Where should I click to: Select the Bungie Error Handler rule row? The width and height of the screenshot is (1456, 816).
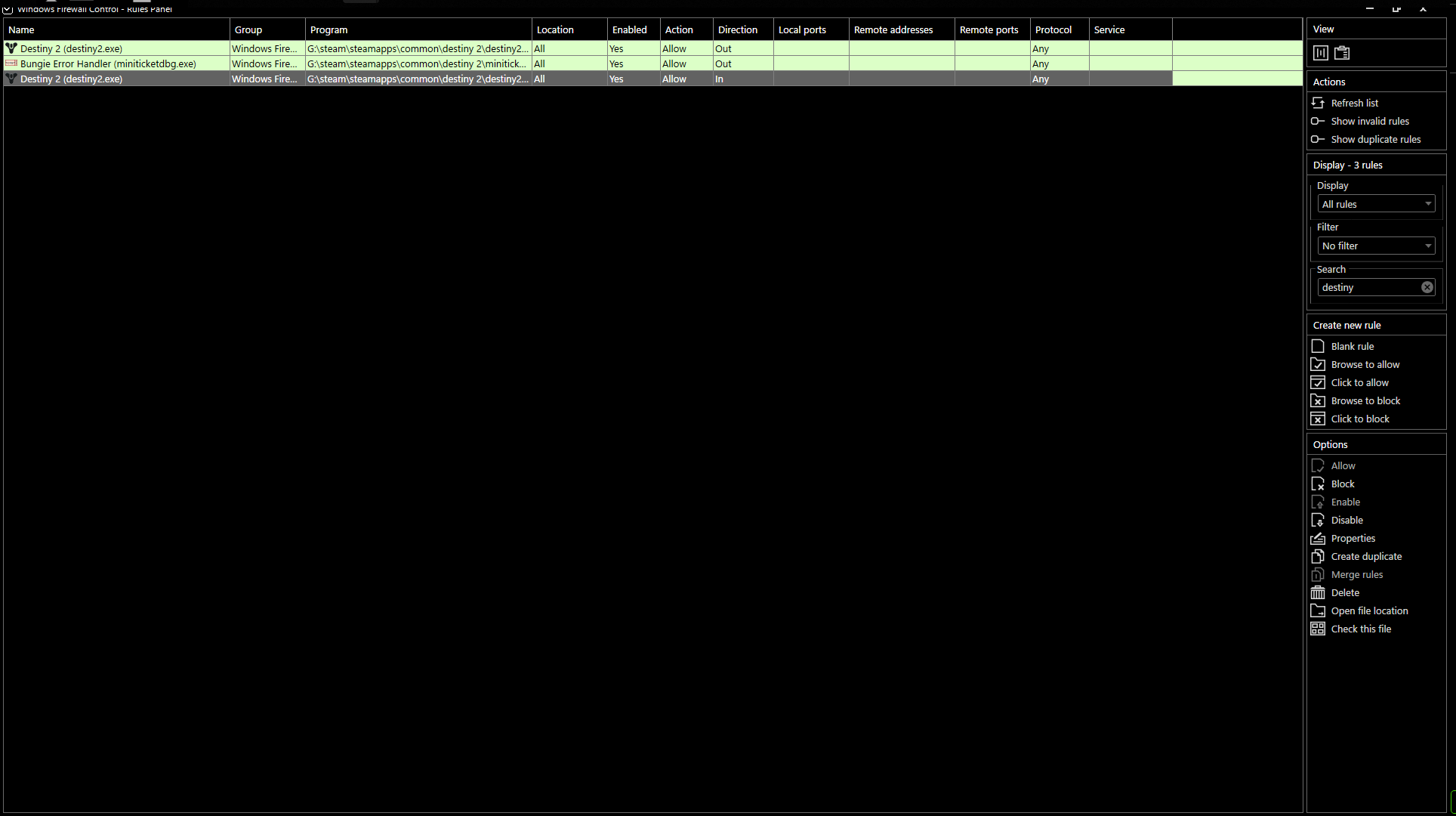[x=108, y=63]
